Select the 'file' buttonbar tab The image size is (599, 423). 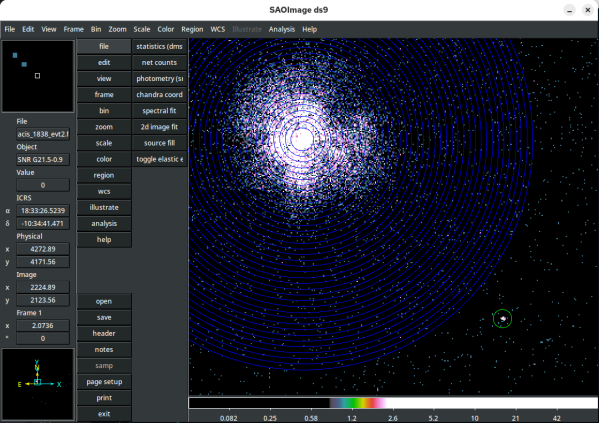click(104, 46)
